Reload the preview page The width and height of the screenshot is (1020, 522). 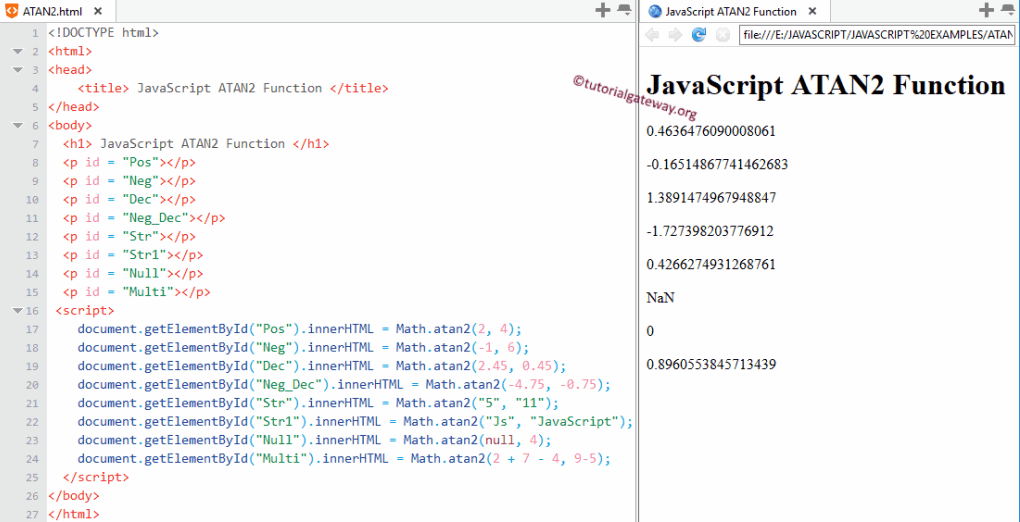699,35
